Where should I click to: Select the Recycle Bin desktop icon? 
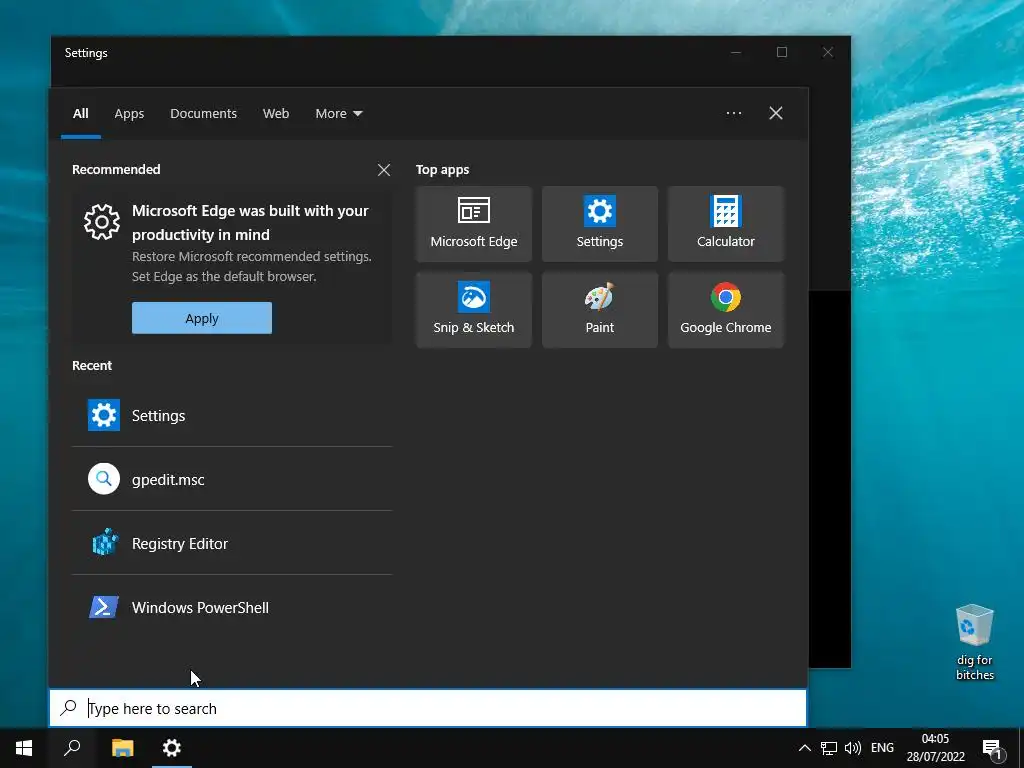point(974,643)
